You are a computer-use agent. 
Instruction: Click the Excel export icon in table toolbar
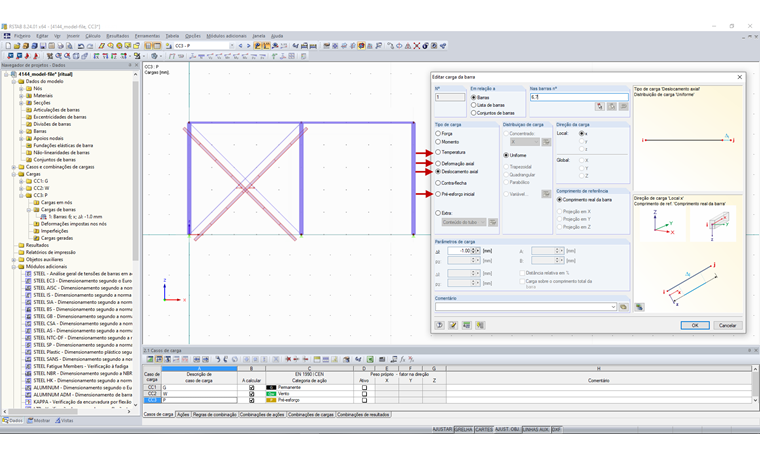click(370, 360)
